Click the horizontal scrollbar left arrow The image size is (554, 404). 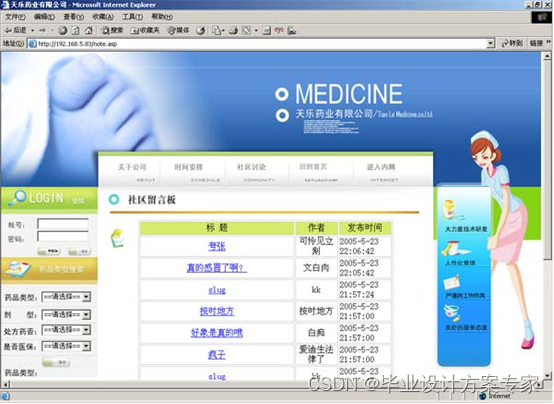[5, 385]
